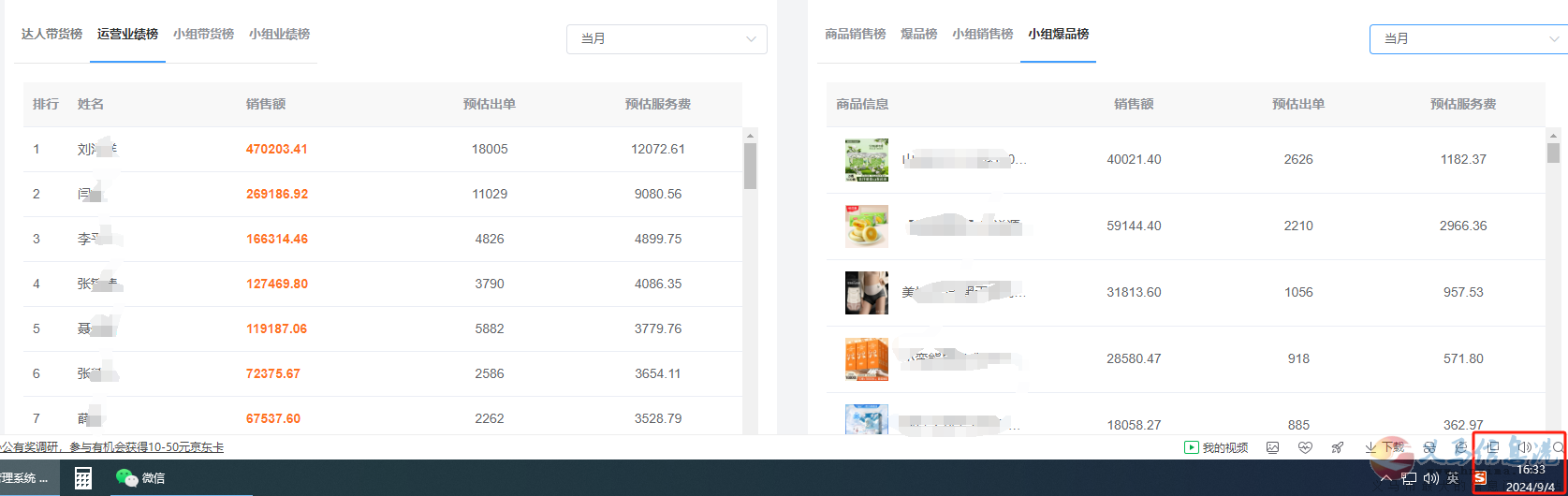
Task: Open 微信 WeChat from the taskbar
Action: point(139,478)
